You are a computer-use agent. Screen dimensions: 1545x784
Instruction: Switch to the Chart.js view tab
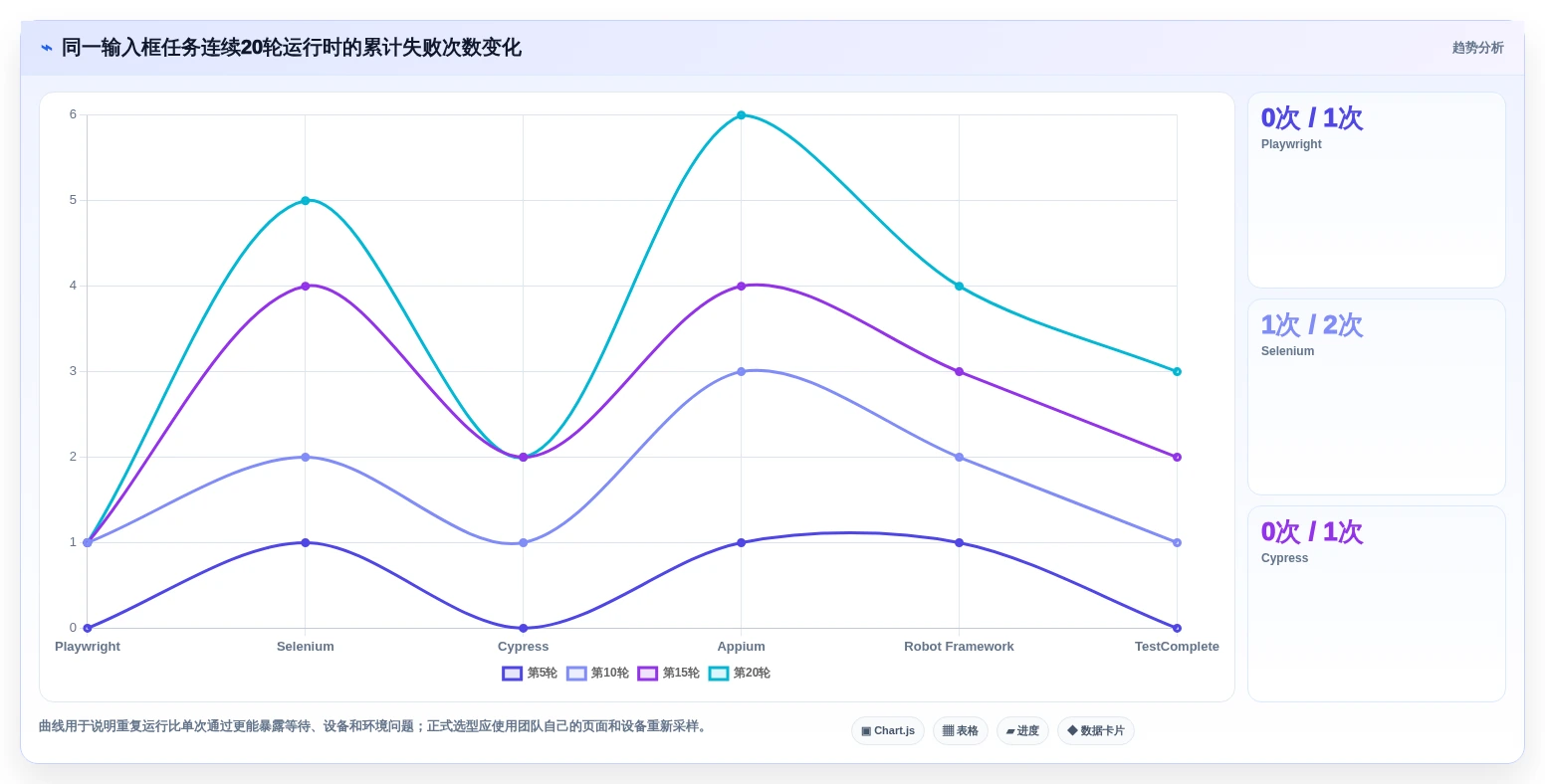click(x=888, y=731)
